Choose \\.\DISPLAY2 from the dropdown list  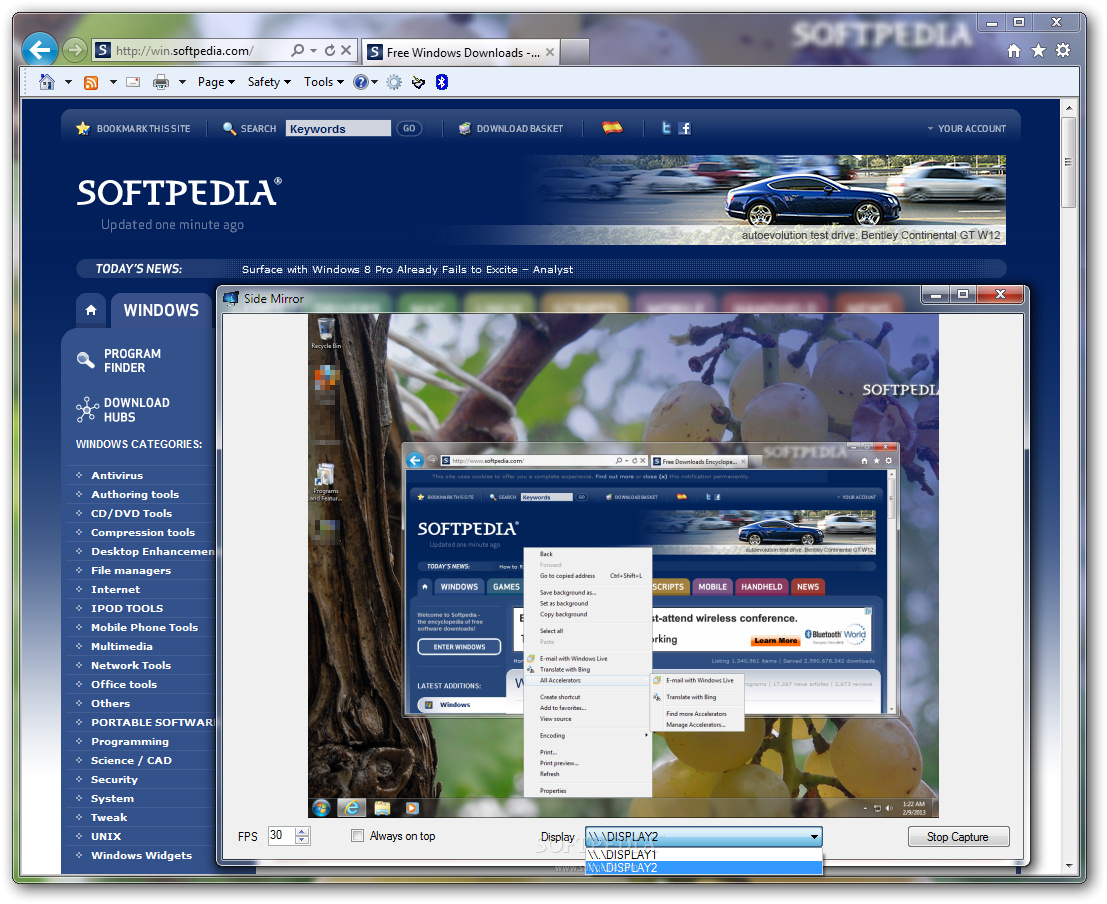point(703,867)
